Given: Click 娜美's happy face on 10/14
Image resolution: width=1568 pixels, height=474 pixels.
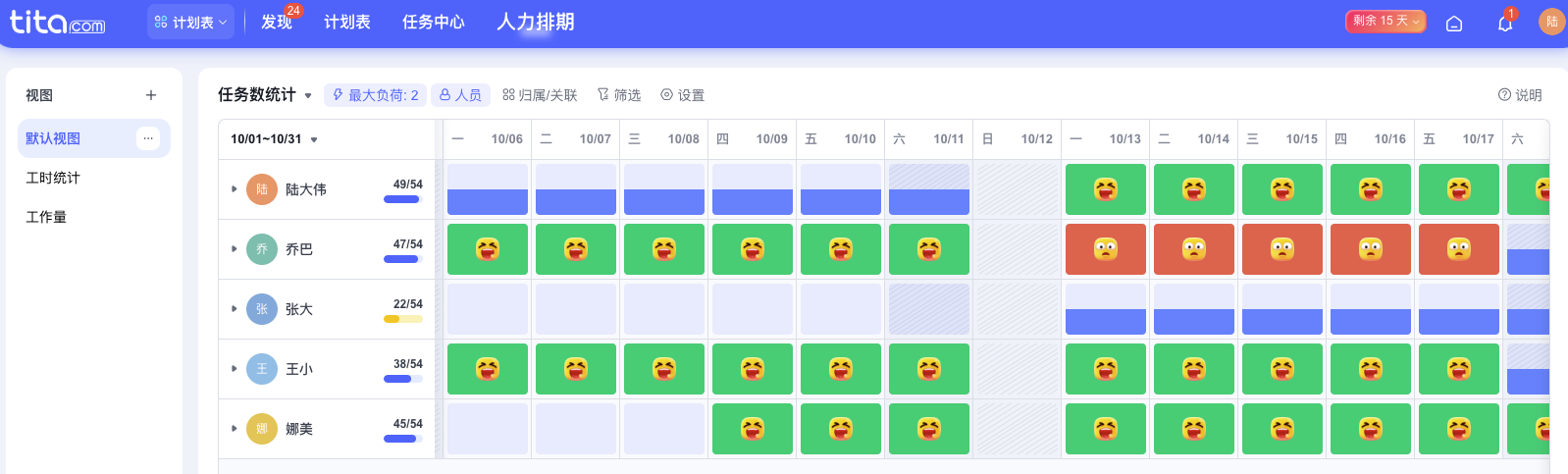Looking at the screenshot, I should coord(1194,429).
